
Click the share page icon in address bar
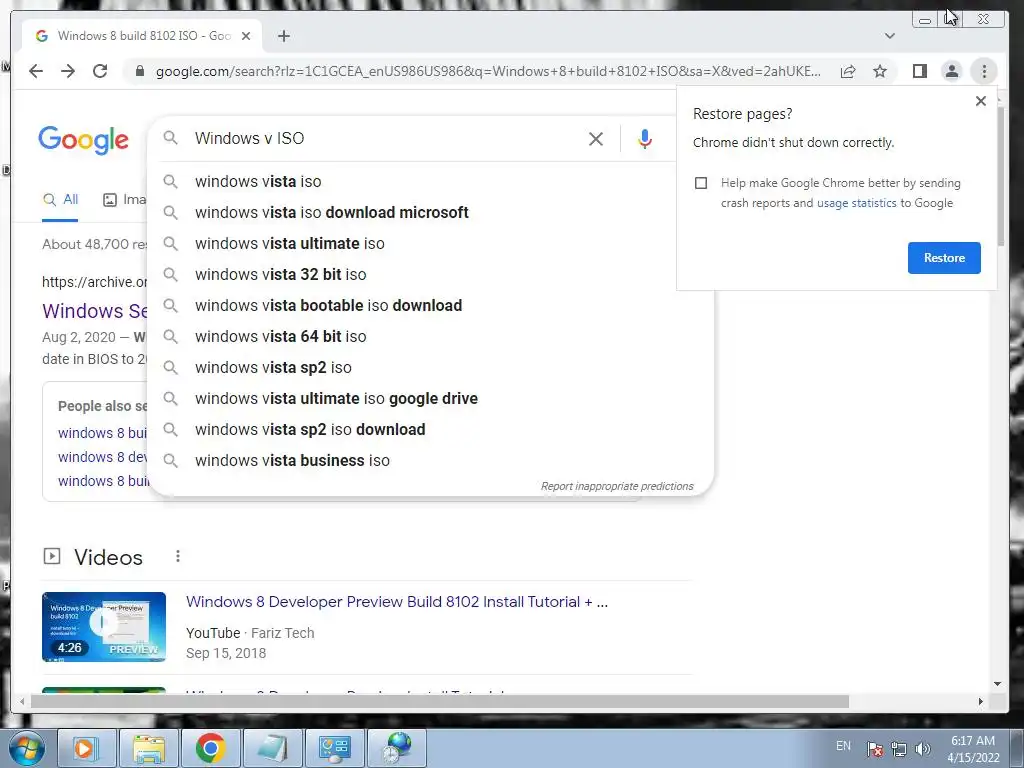point(848,71)
